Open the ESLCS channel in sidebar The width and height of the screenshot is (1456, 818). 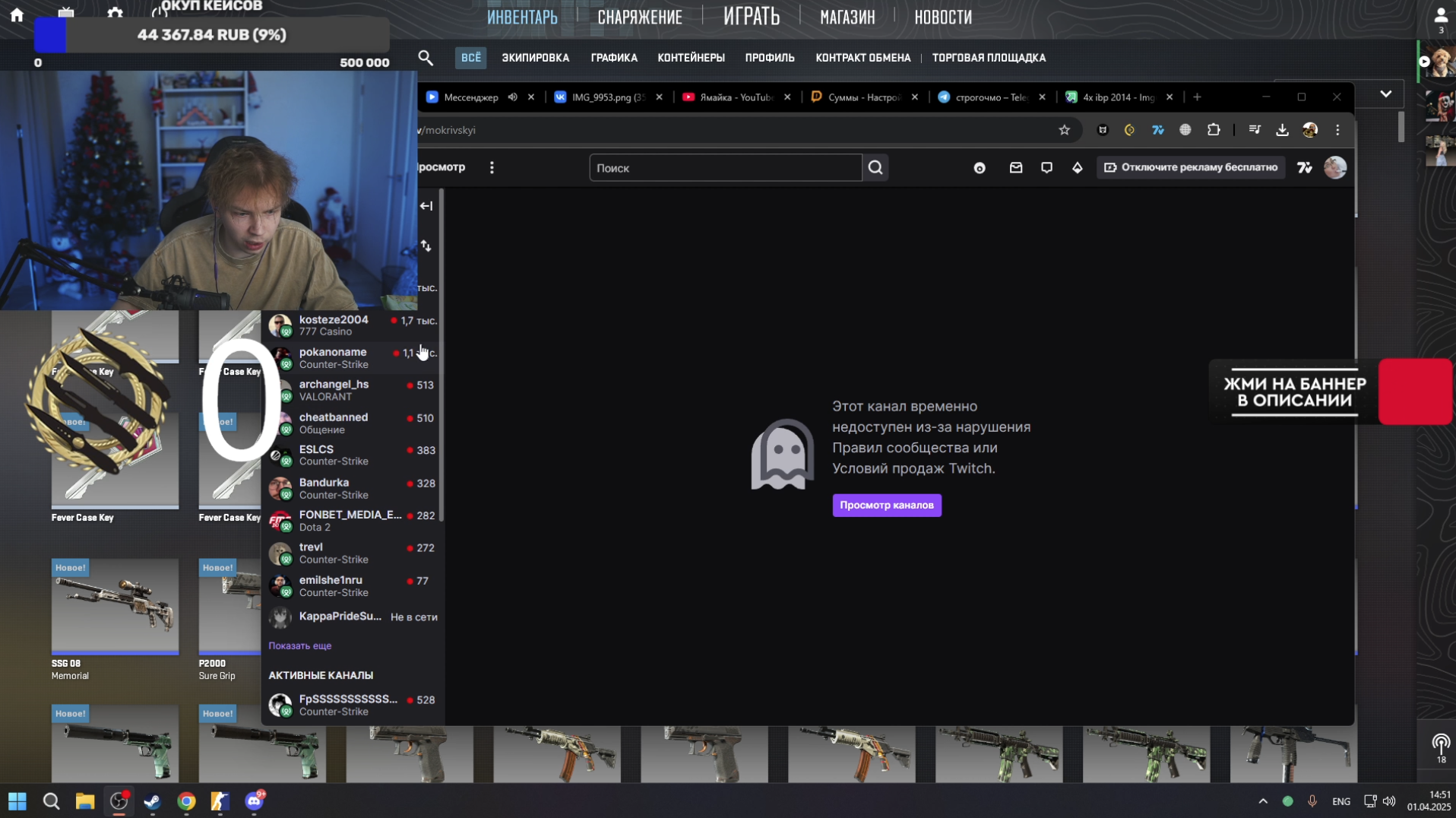(x=353, y=455)
